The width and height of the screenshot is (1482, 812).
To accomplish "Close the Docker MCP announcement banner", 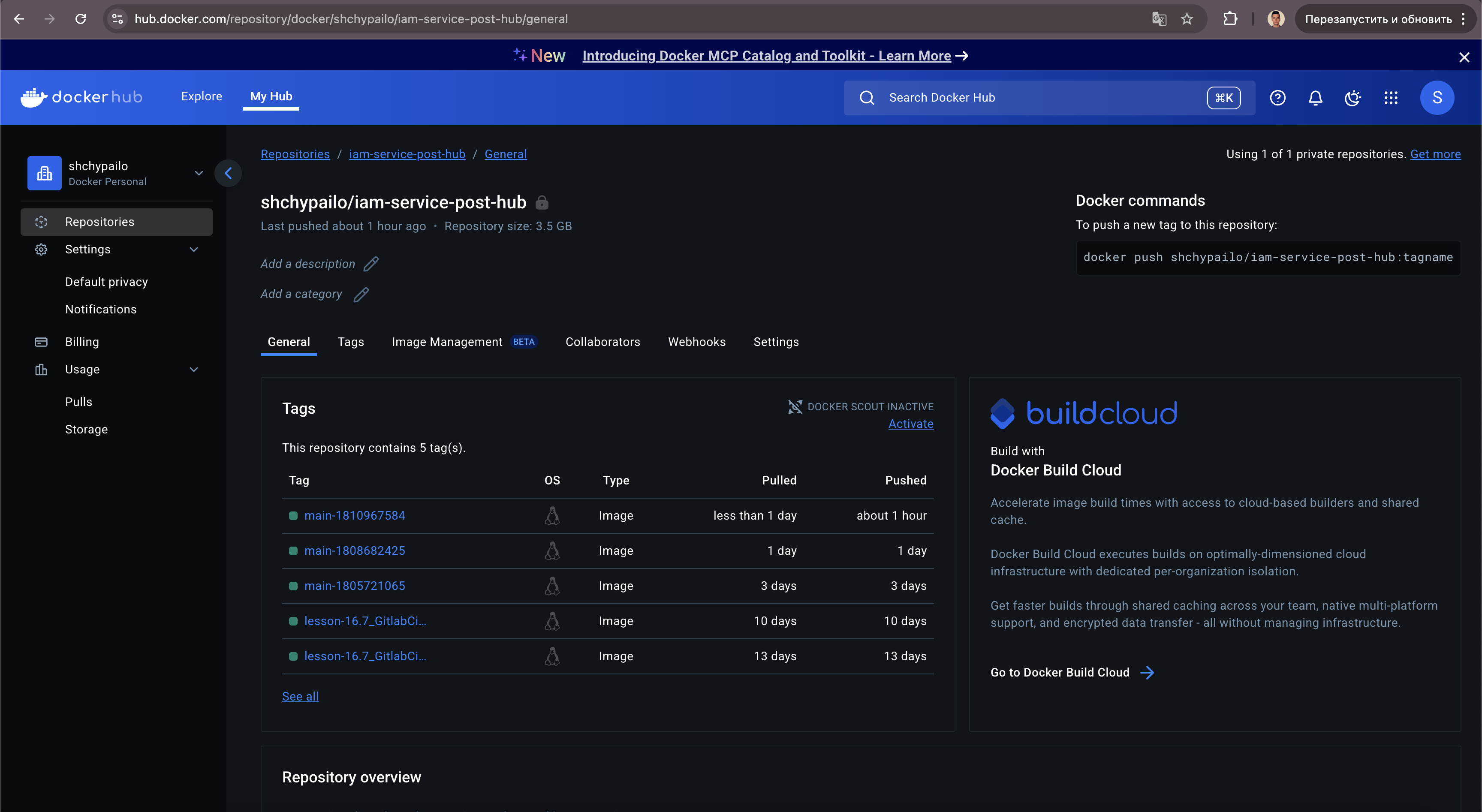I will (1464, 57).
